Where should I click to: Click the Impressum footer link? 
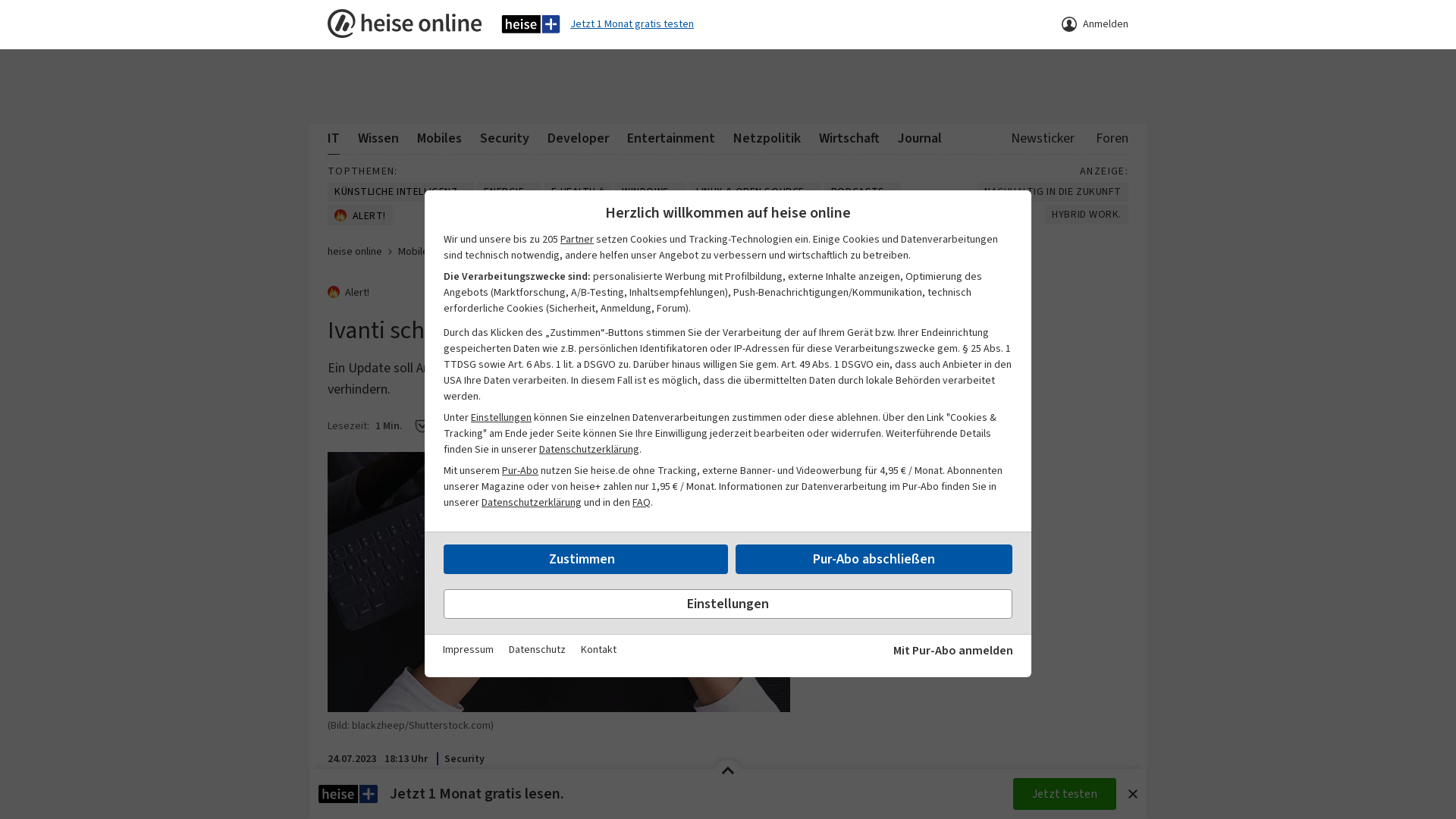468,650
